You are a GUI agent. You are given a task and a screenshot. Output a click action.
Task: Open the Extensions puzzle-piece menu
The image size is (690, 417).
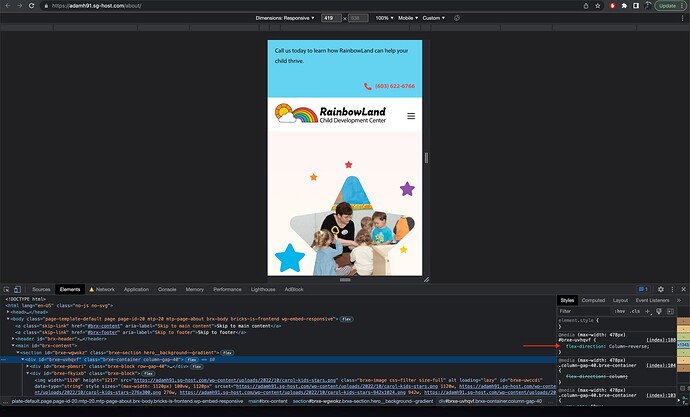tap(624, 6)
